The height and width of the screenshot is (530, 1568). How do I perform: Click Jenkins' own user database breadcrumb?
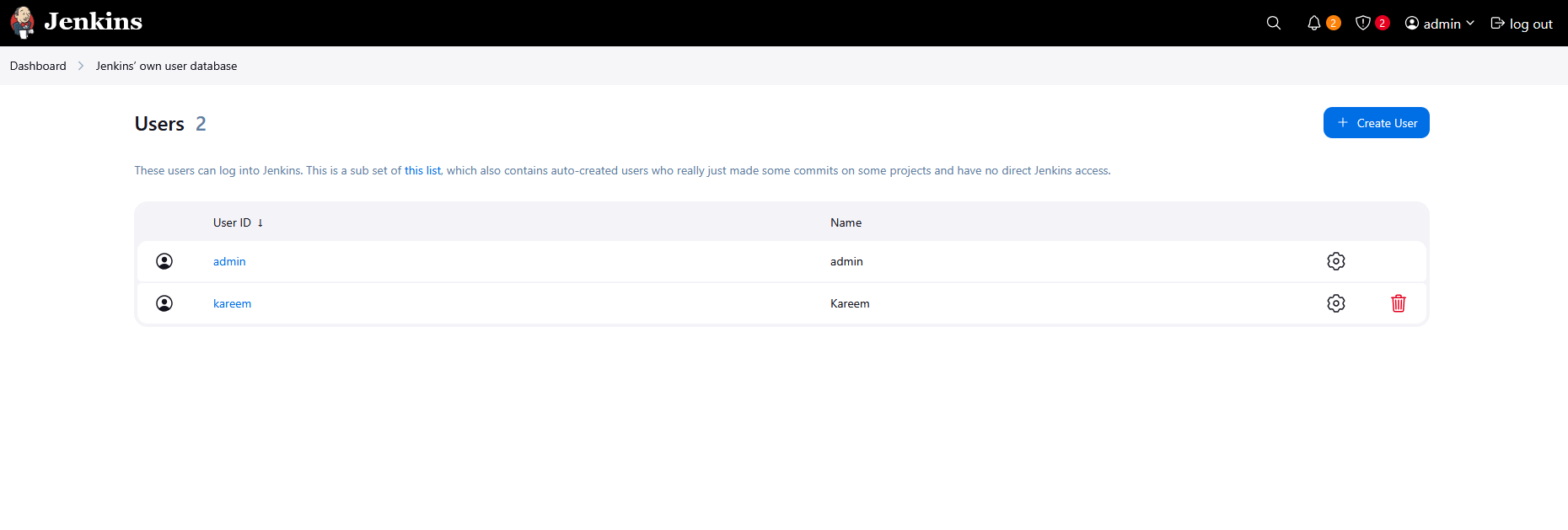pos(166,66)
